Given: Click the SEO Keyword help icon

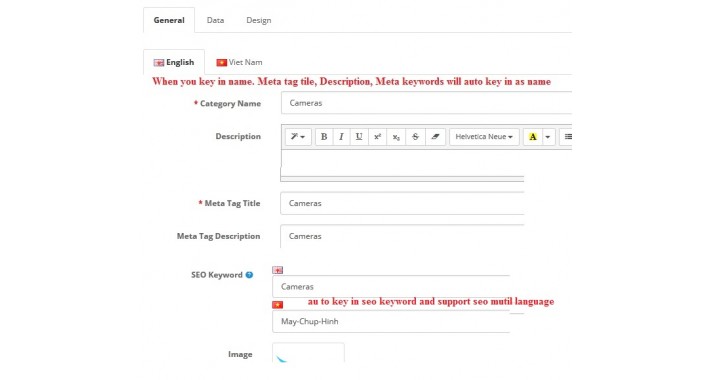Looking at the screenshot, I should tap(249, 274).
